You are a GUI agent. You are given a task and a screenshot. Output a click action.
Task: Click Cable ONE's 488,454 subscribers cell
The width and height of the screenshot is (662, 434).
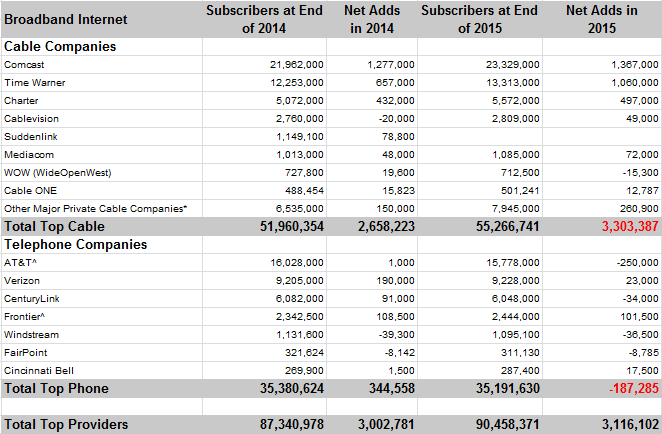(304, 191)
